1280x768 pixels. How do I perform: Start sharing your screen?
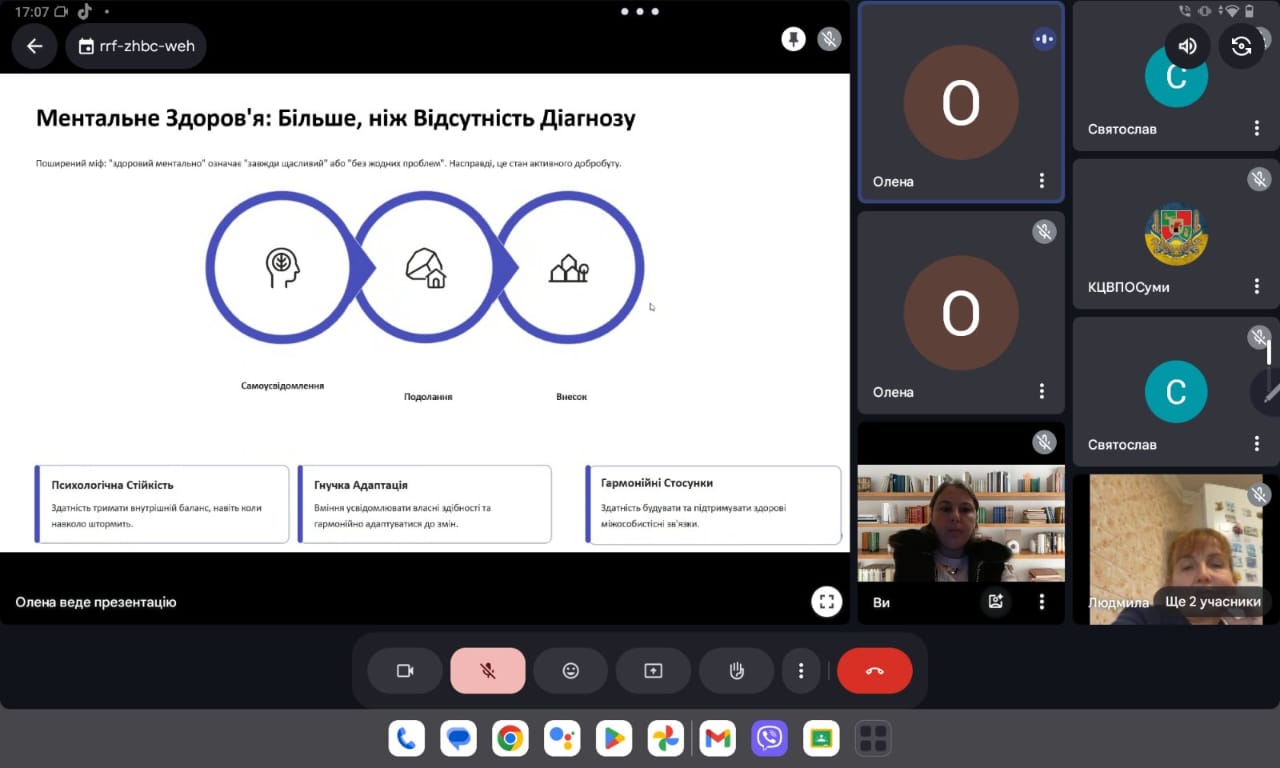tap(653, 671)
